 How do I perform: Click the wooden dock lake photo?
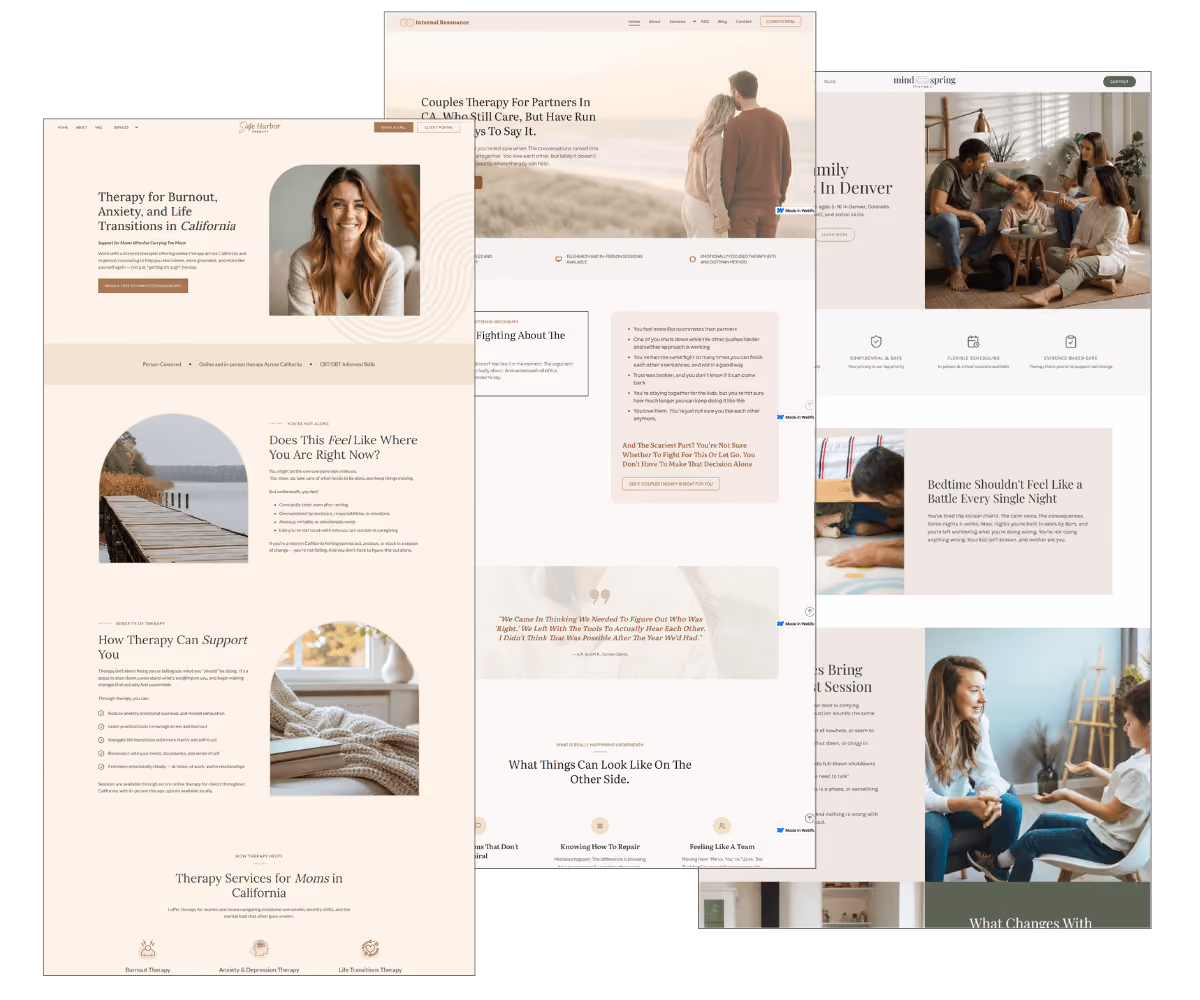(173, 489)
